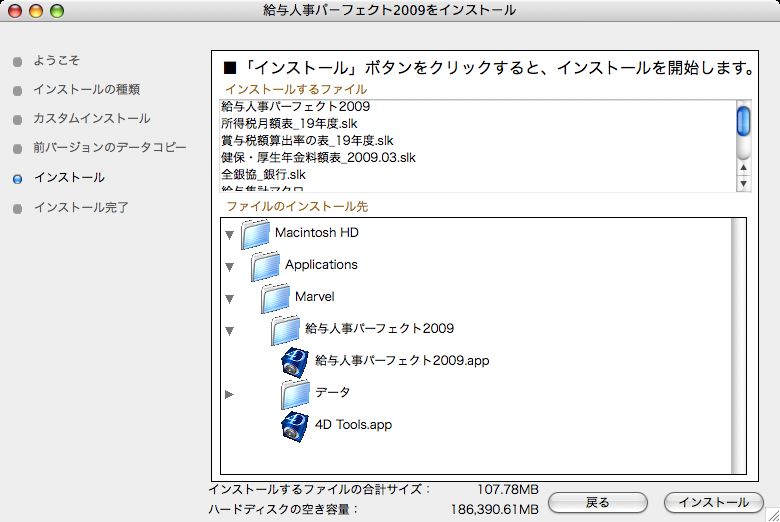Select the 前バージョンのデータコピー step bullet
Image resolution: width=780 pixels, height=522 pixels.
tap(17, 149)
